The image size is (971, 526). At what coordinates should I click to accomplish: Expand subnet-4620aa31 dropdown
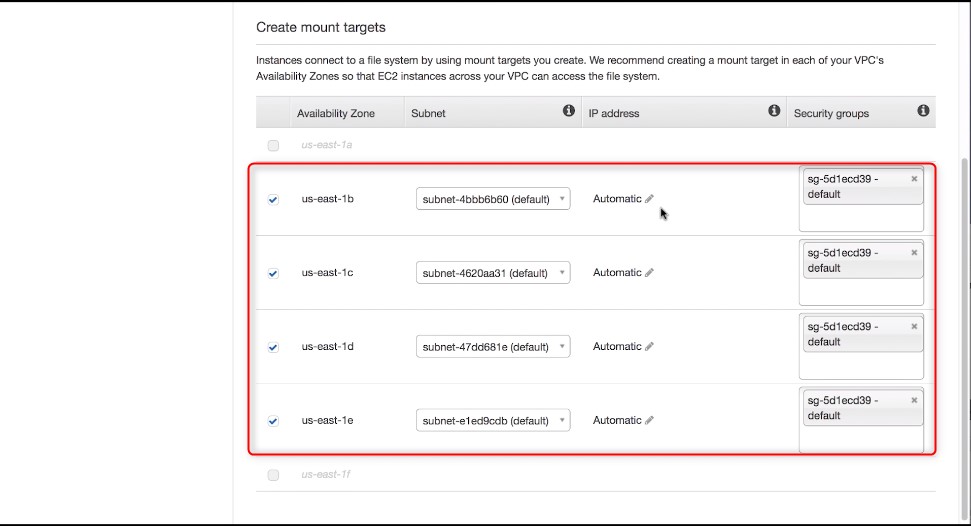[x=493, y=273]
